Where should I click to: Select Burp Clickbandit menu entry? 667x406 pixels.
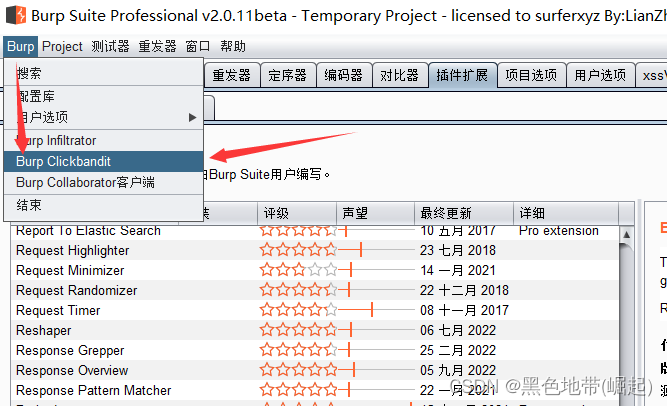click(63, 161)
